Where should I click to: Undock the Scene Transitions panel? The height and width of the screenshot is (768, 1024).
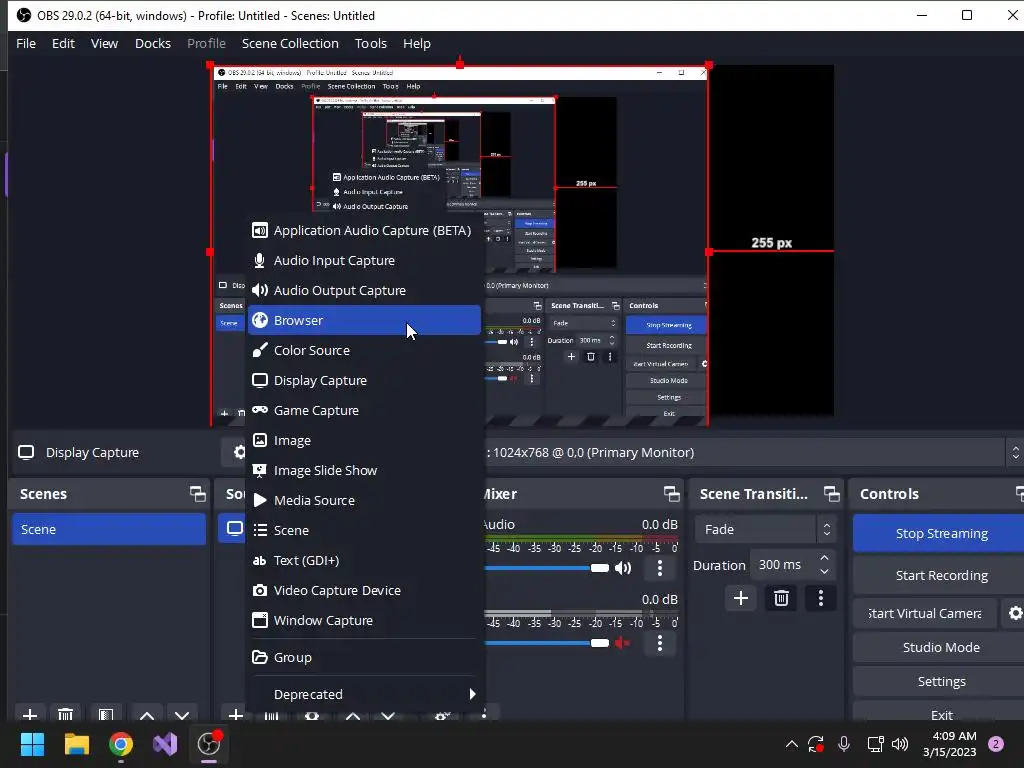point(831,494)
